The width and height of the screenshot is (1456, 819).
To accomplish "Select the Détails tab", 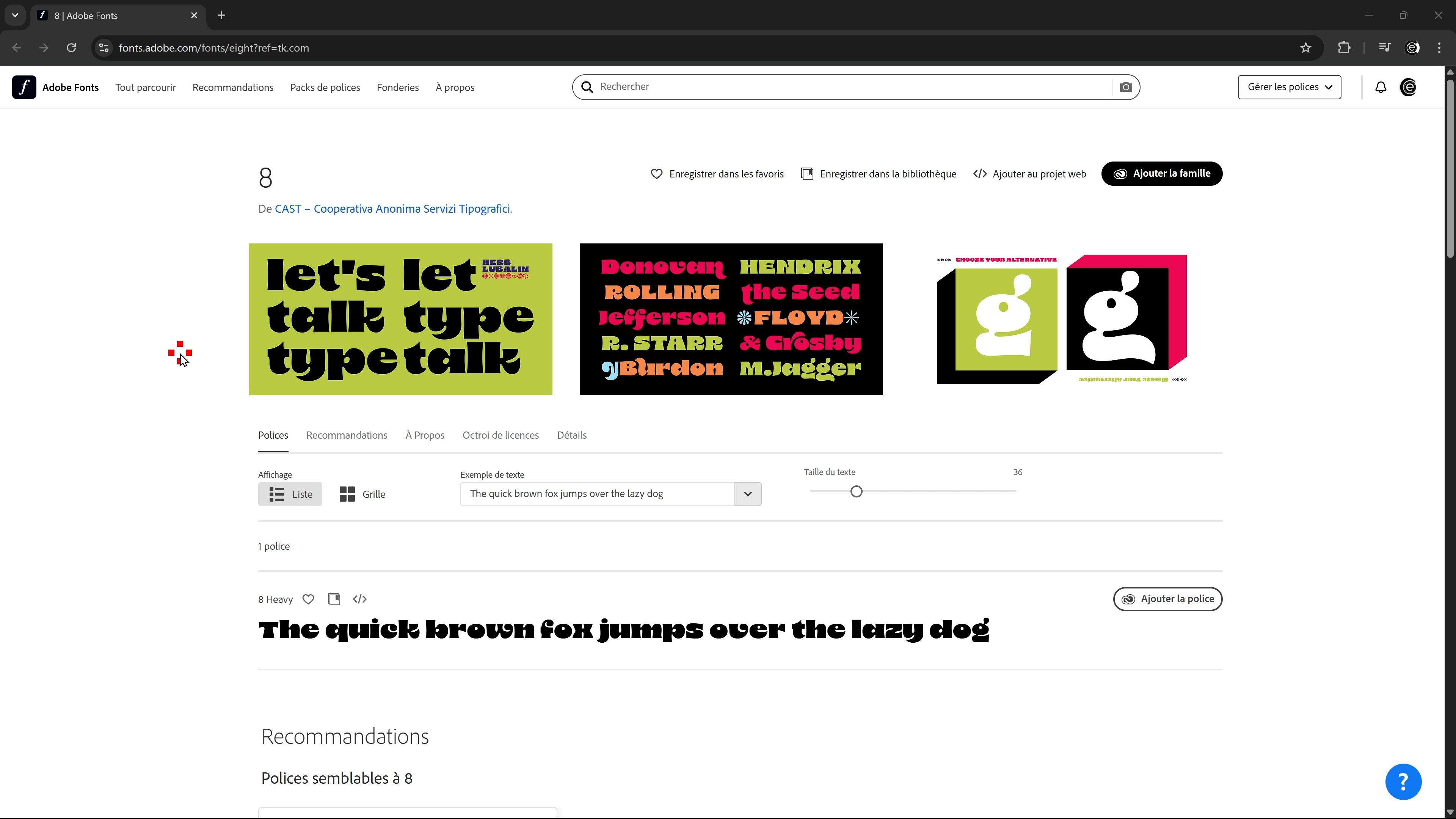I will [x=571, y=435].
